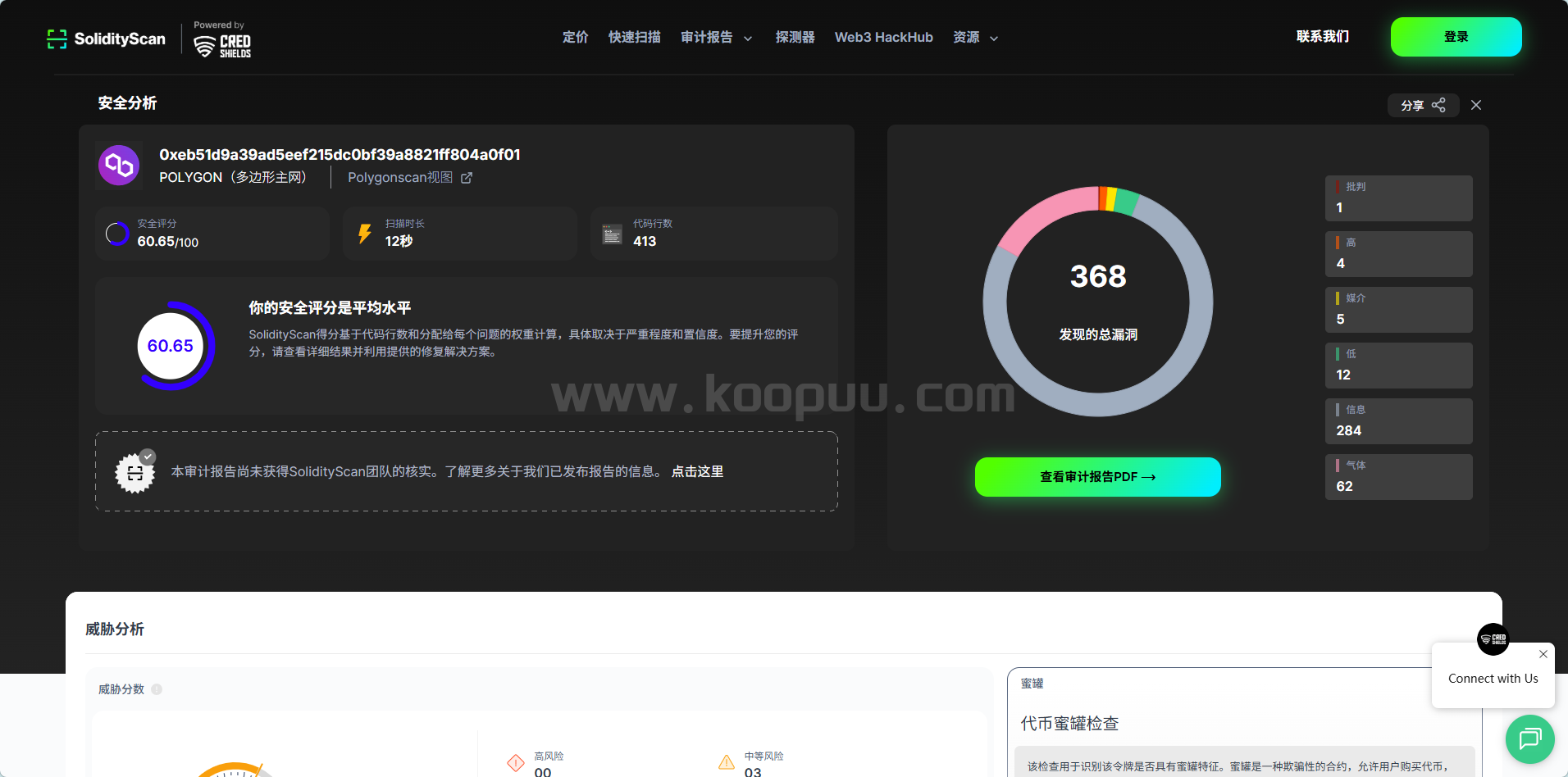Select the 批判 critical severity card

tap(1398, 198)
